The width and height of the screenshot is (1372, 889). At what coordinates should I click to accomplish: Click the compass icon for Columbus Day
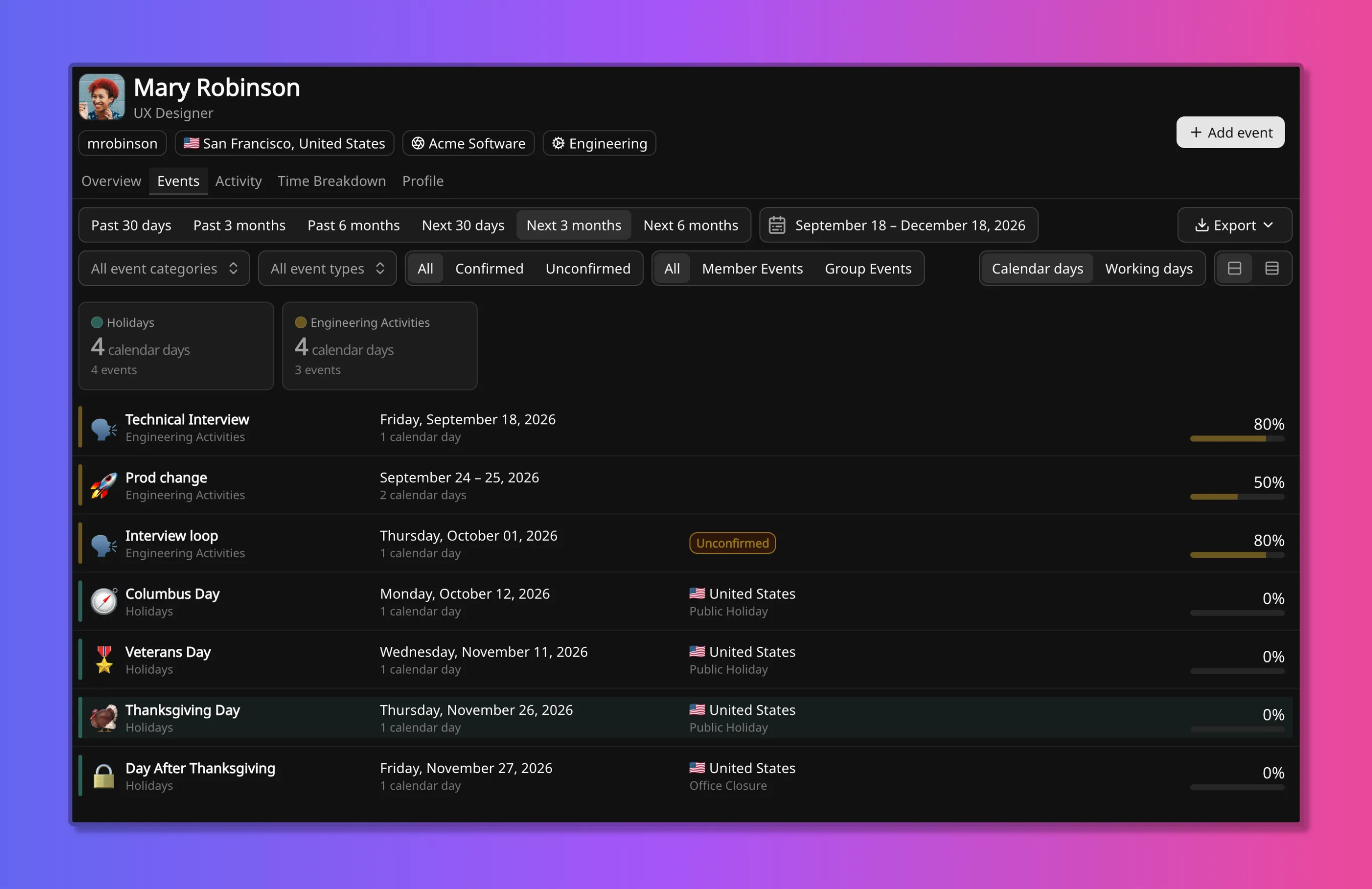tap(104, 602)
